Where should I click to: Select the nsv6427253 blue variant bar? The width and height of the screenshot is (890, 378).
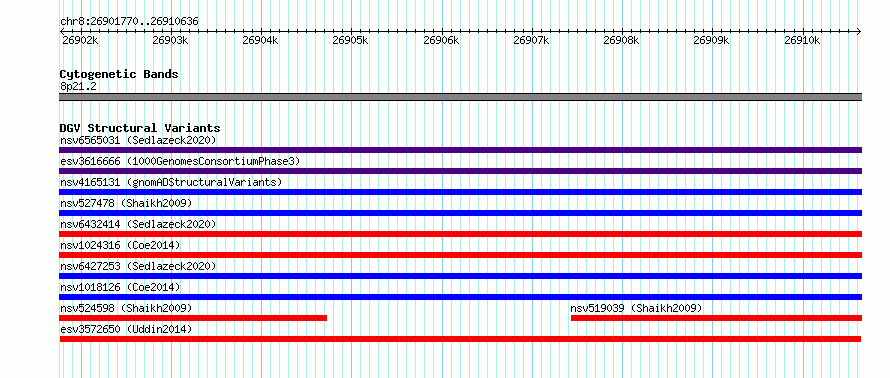click(x=460, y=276)
